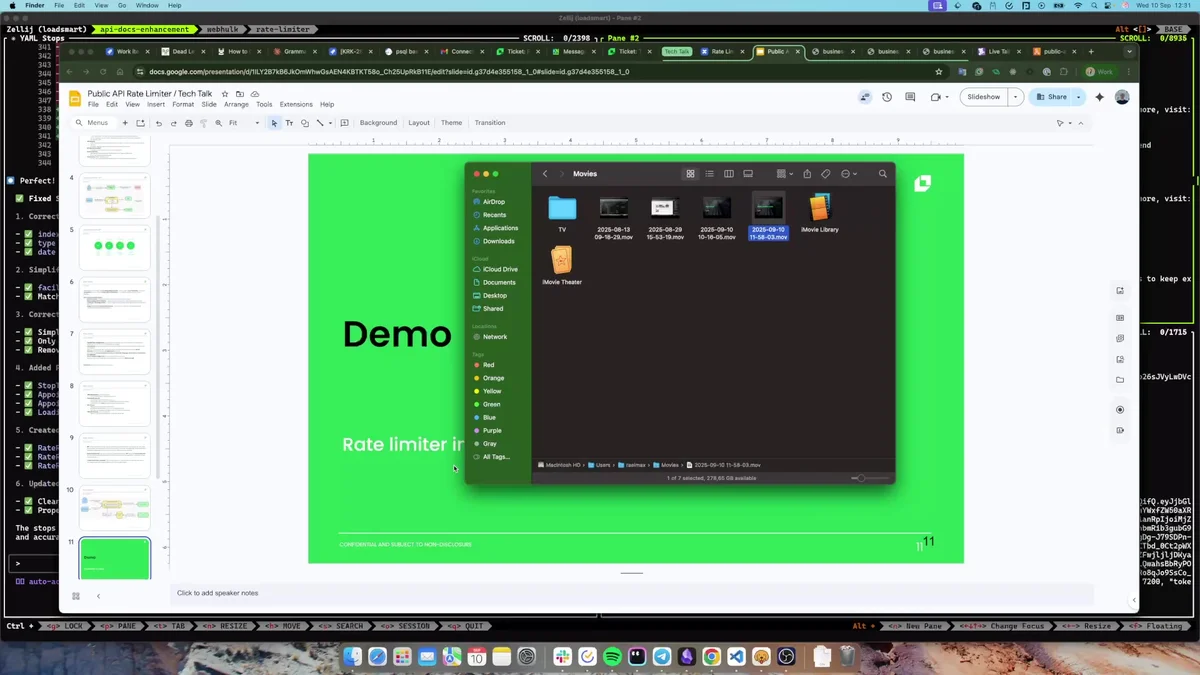The image size is (1200, 675).
Task: Click the Undo icon in Slides toolbar
Action: (x=159, y=123)
